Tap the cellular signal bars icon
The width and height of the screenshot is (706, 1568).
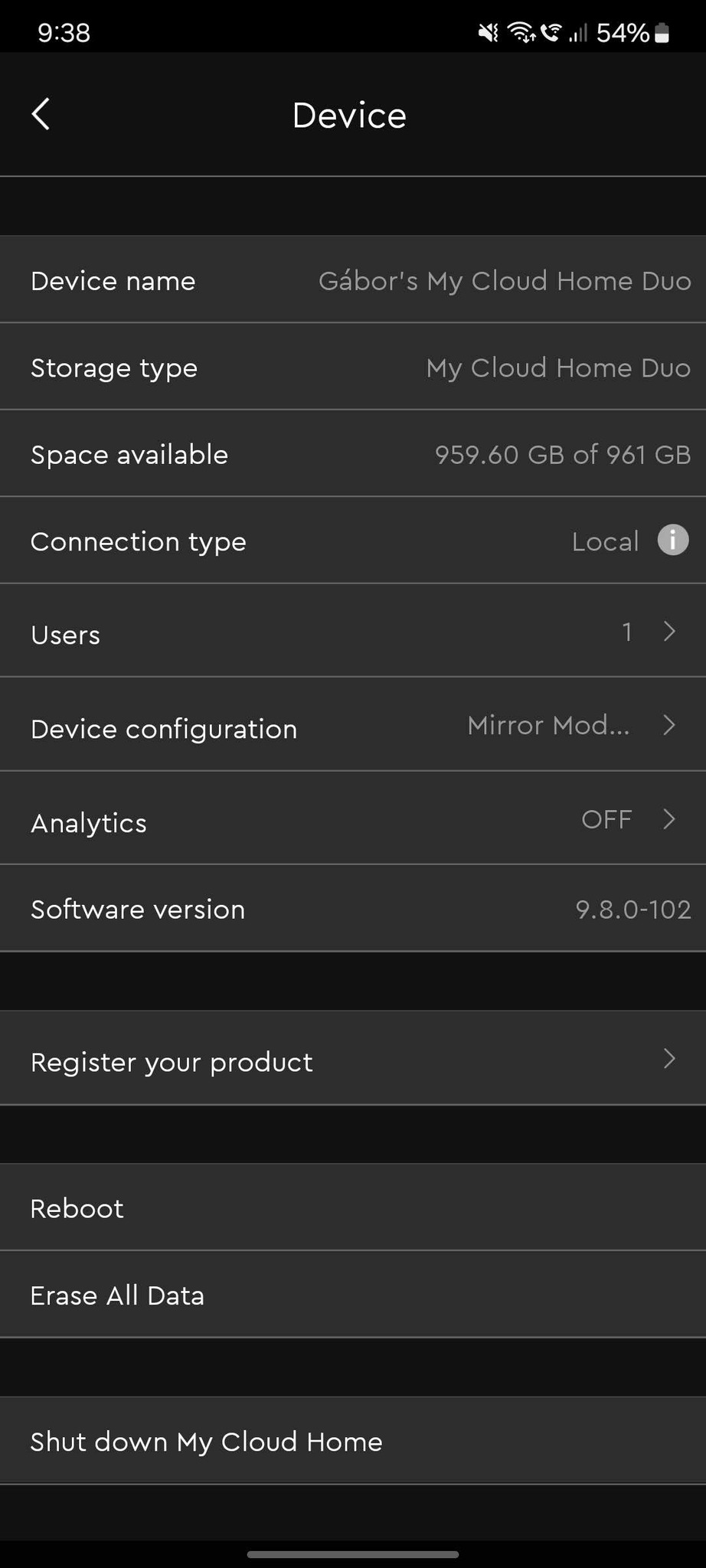coord(577,33)
